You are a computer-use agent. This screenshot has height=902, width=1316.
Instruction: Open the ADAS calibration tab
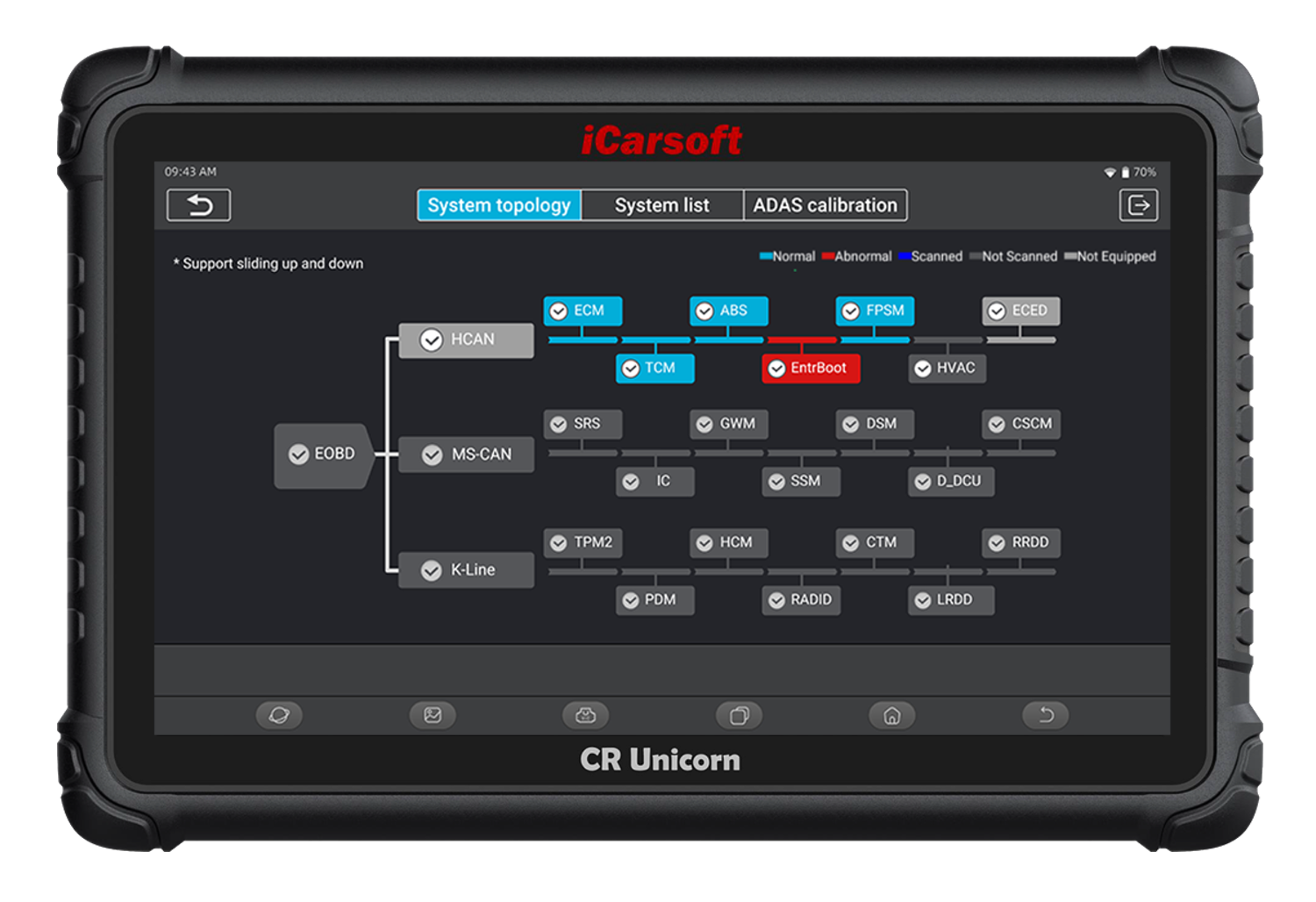pos(825,205)
